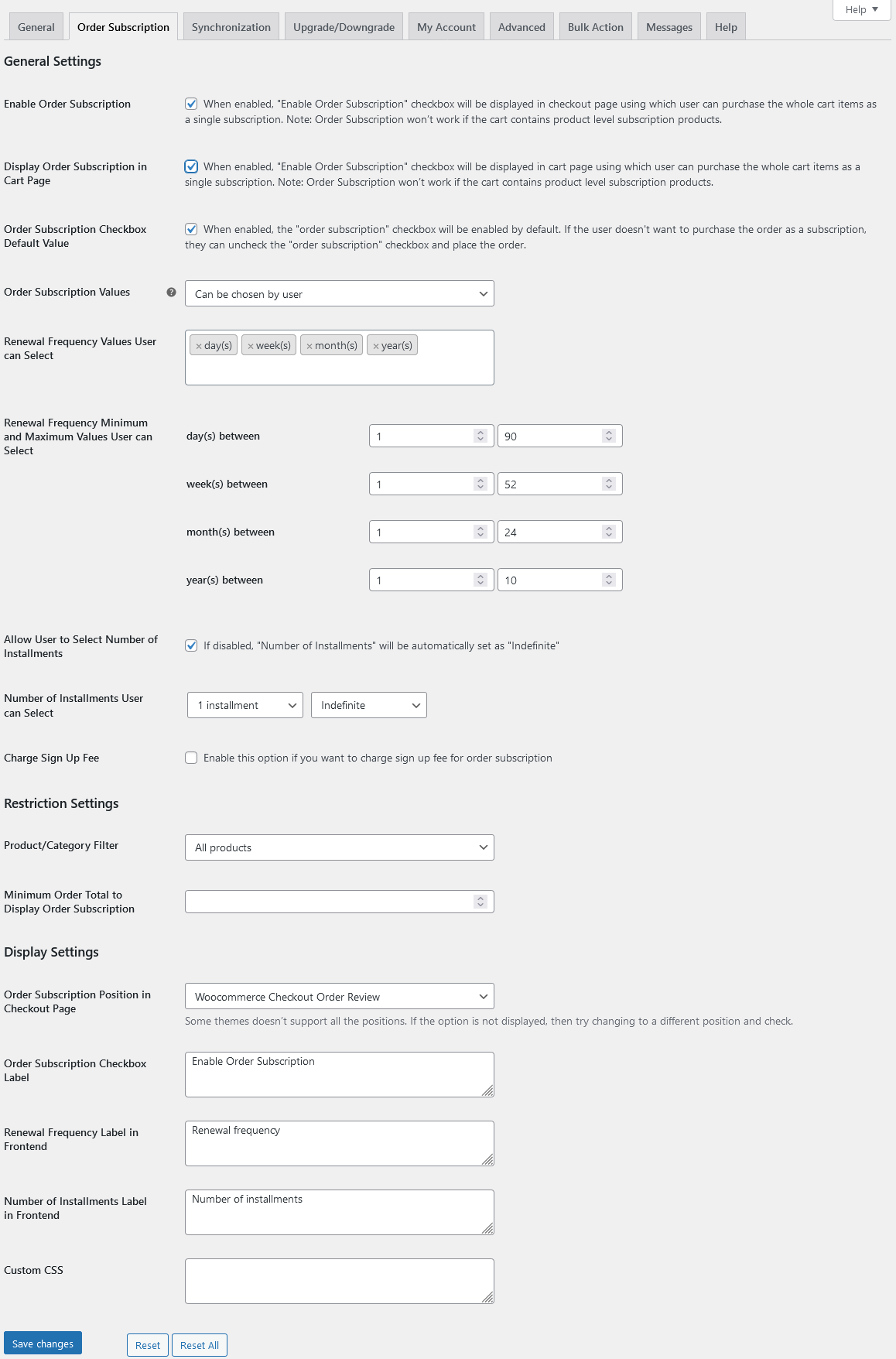Remove the year(s) frequency tag
Screen dimensions: 896x1359
click(376, 346)
